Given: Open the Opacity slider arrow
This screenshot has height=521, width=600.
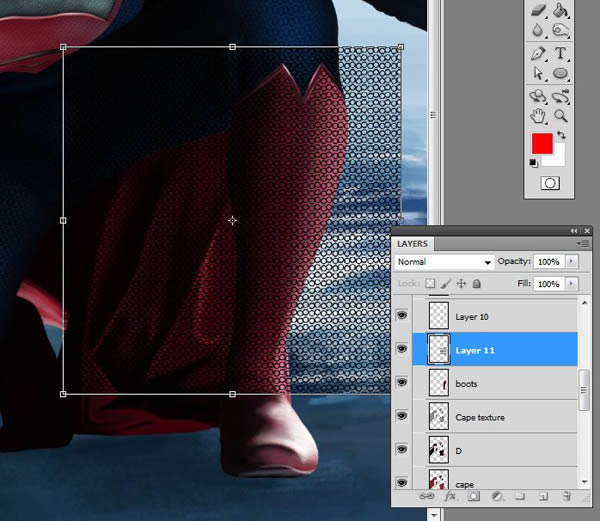Looking at the screenshot, I should point(572,261).
